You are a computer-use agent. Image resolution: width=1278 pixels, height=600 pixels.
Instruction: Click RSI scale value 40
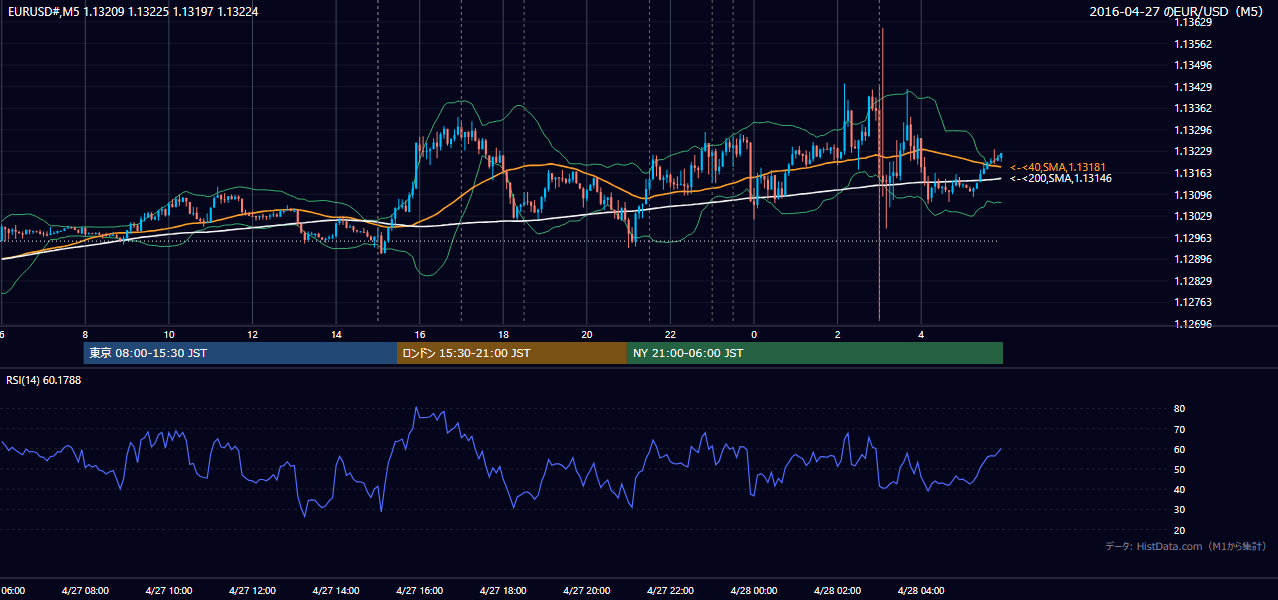pos(1179,489)
